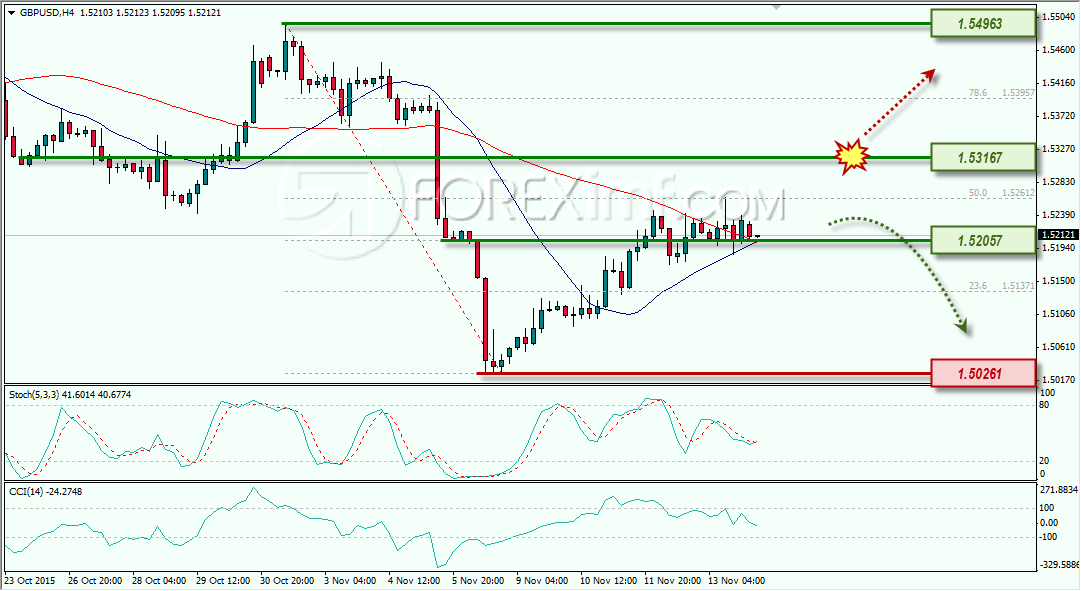Image resolution: width=1081 pixels, height=591 pixels.
Task: Click the 4 Nov 12:00 time label
Action: [x=414, y=581]
